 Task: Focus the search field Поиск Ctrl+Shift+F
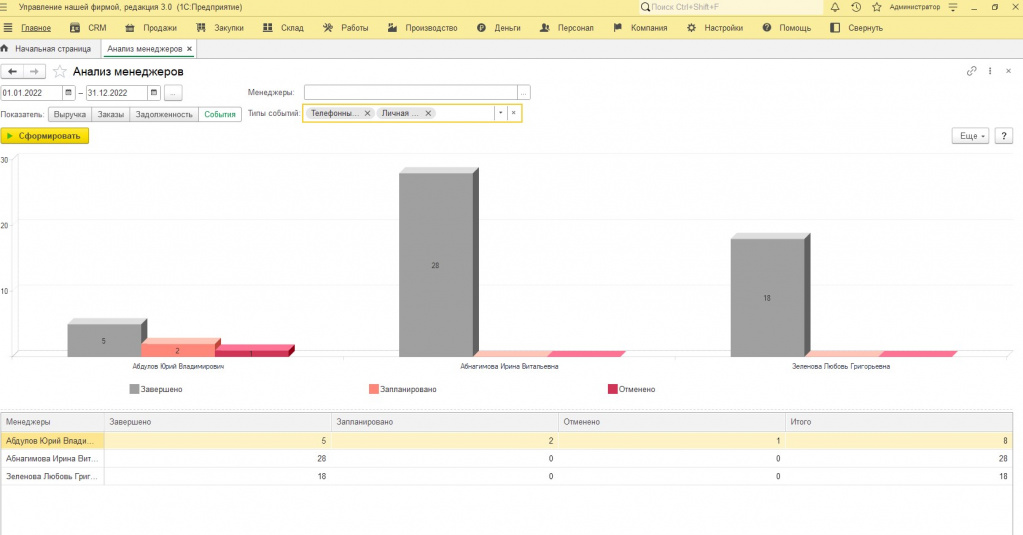[731, 7]
